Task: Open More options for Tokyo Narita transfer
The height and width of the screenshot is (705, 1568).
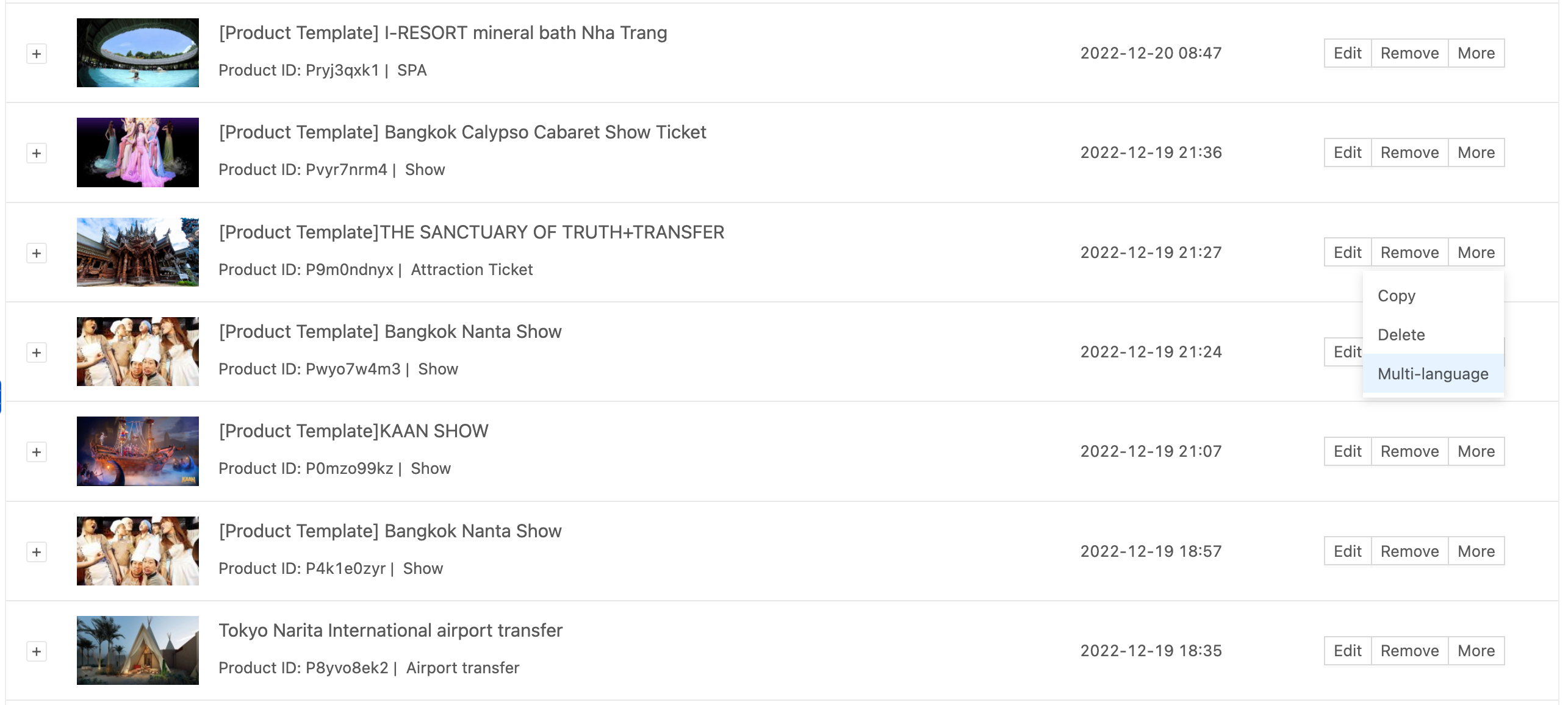Action: [x=1476, y=651]
